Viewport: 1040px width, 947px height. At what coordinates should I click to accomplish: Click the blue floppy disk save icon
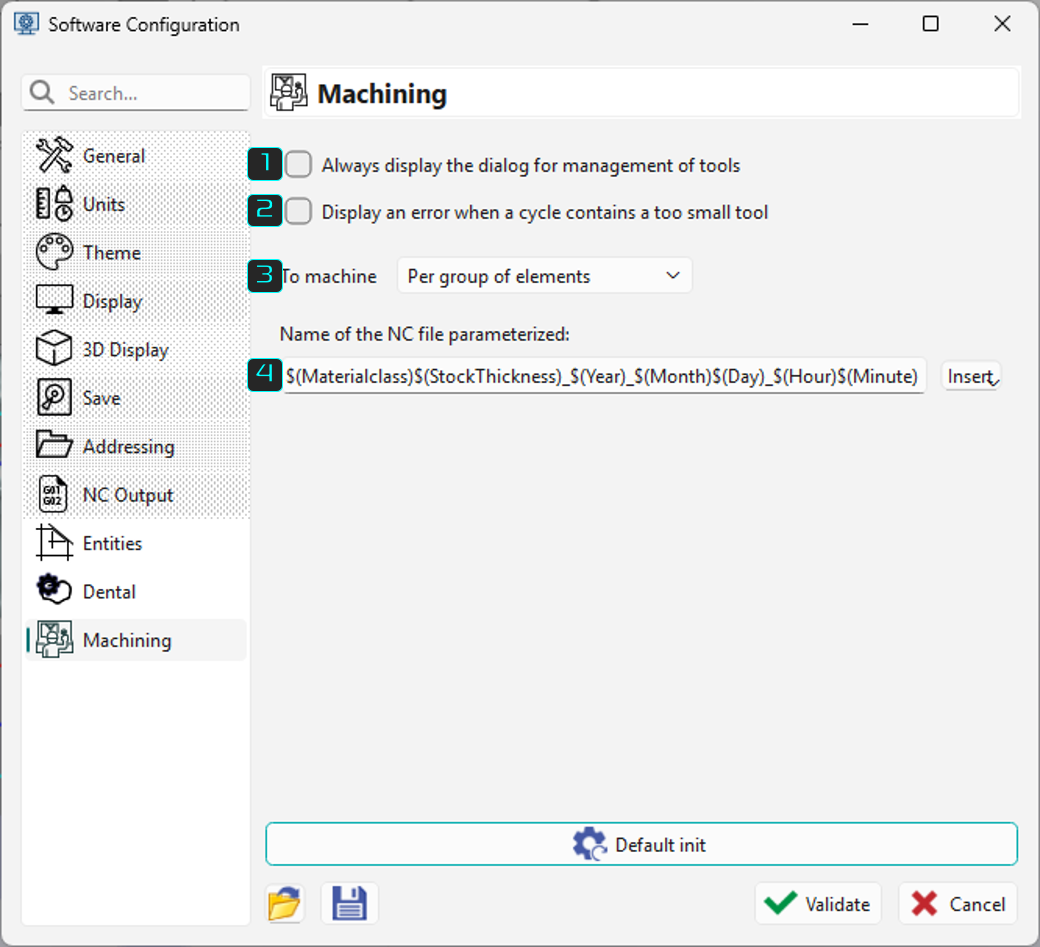[350, 903]
